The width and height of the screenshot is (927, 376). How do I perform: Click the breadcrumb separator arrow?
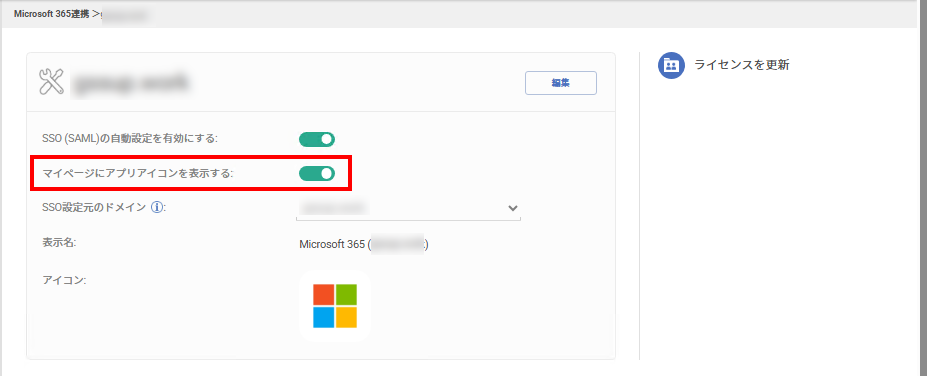(x=95, y=14)
